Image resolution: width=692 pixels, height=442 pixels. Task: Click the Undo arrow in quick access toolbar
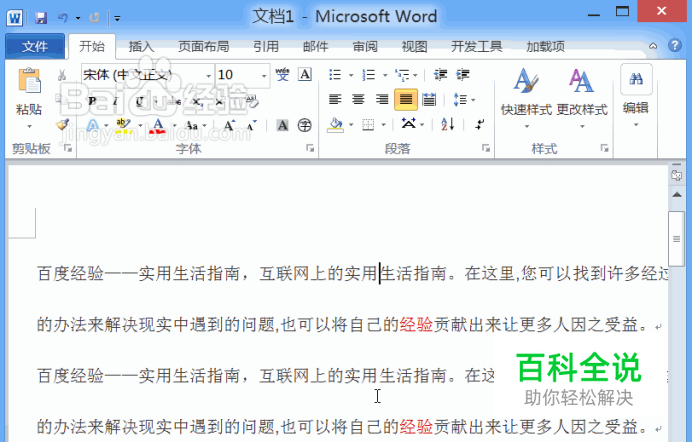point(63,18)
